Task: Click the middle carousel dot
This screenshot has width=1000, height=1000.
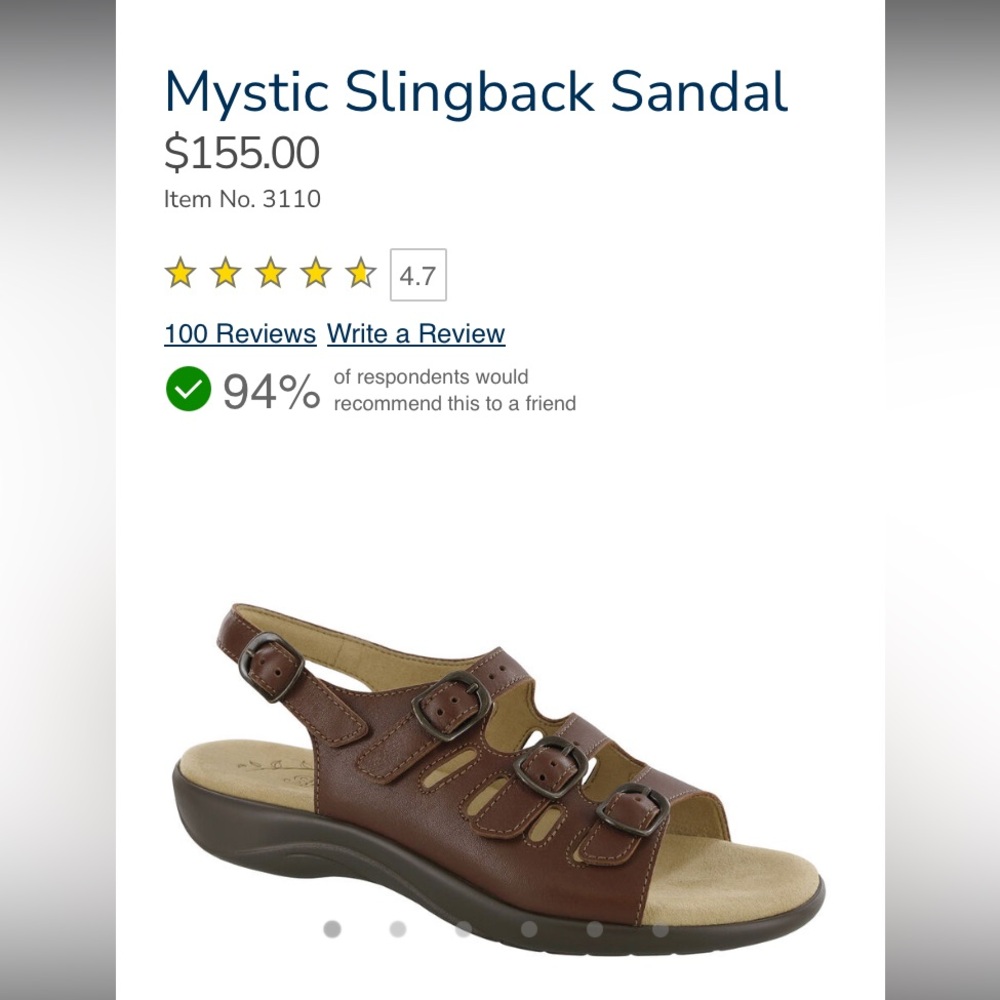Action: click(x=462, y=929)
